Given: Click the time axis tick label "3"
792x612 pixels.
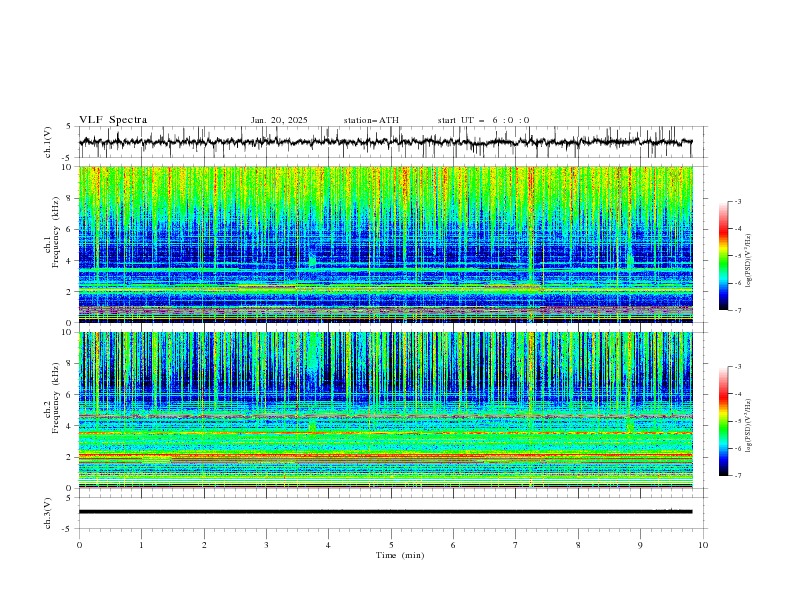Looking at the screenshot, I should coord(266,545).
